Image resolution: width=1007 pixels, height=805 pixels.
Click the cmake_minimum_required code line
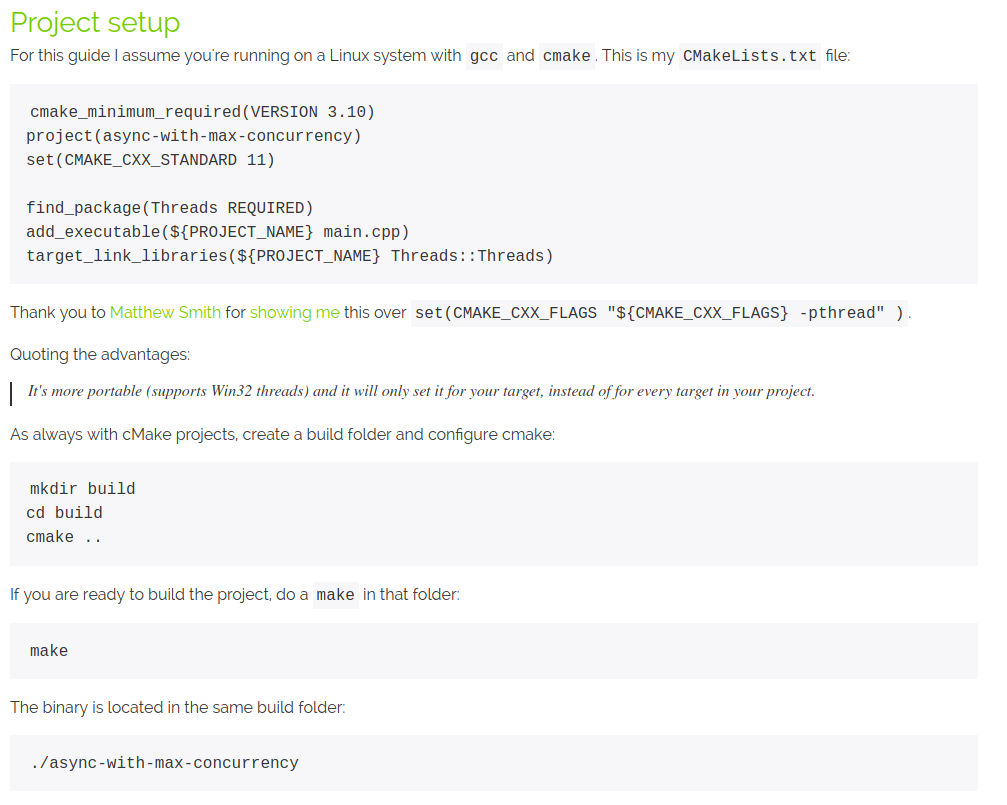click(x=202, y=112)
